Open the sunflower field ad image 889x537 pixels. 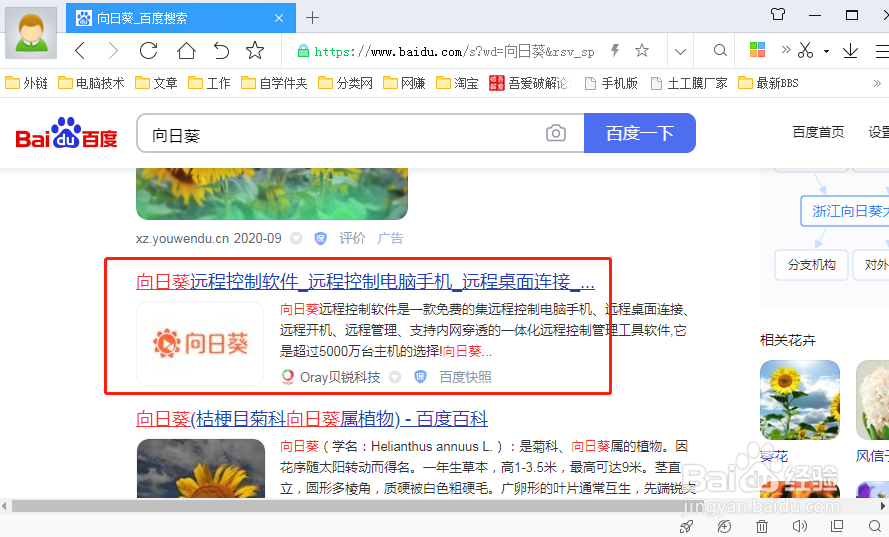coord(272,193)
